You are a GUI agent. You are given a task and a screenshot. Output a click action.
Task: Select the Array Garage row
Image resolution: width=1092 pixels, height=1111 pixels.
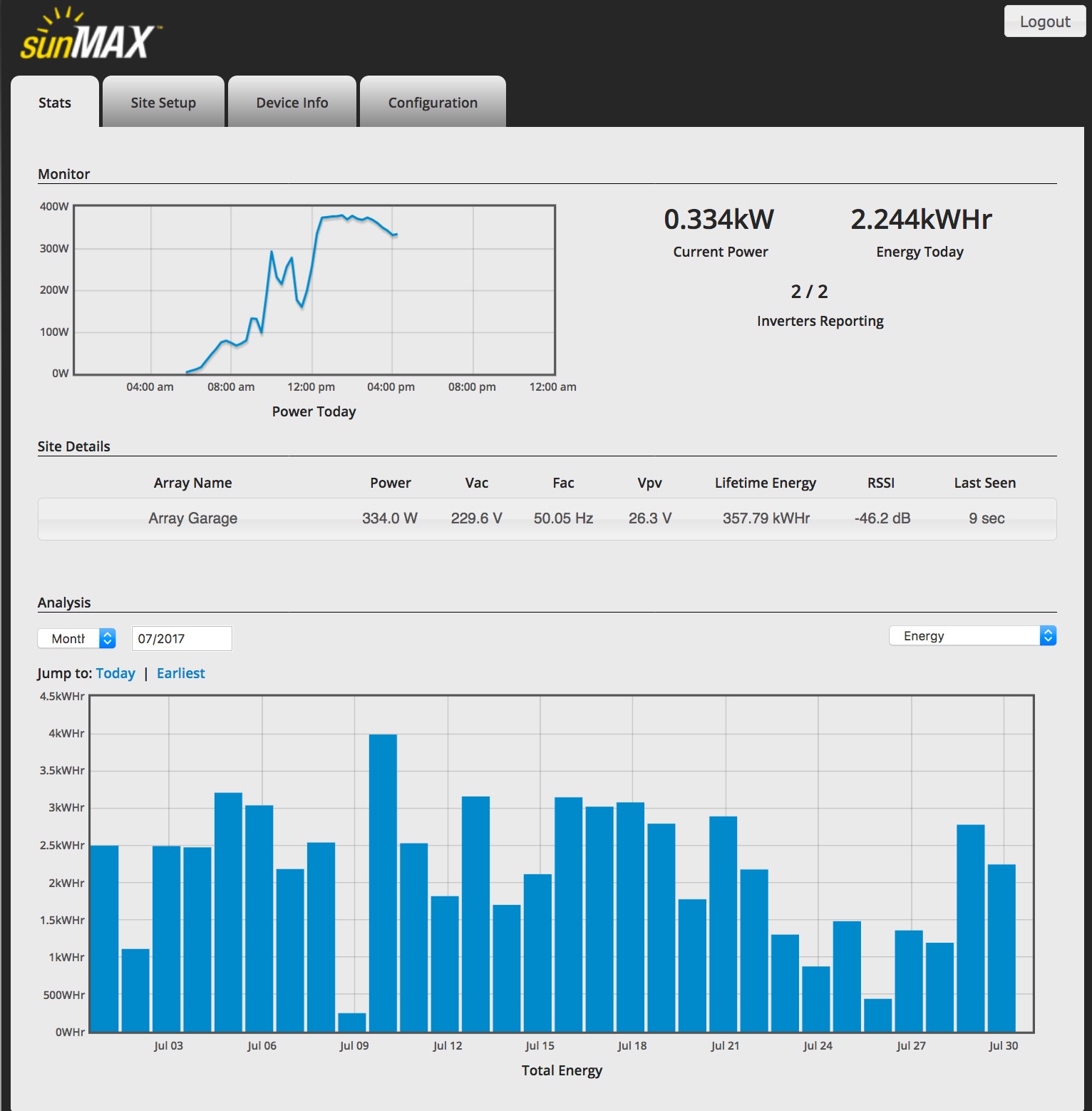click(547, 518)
